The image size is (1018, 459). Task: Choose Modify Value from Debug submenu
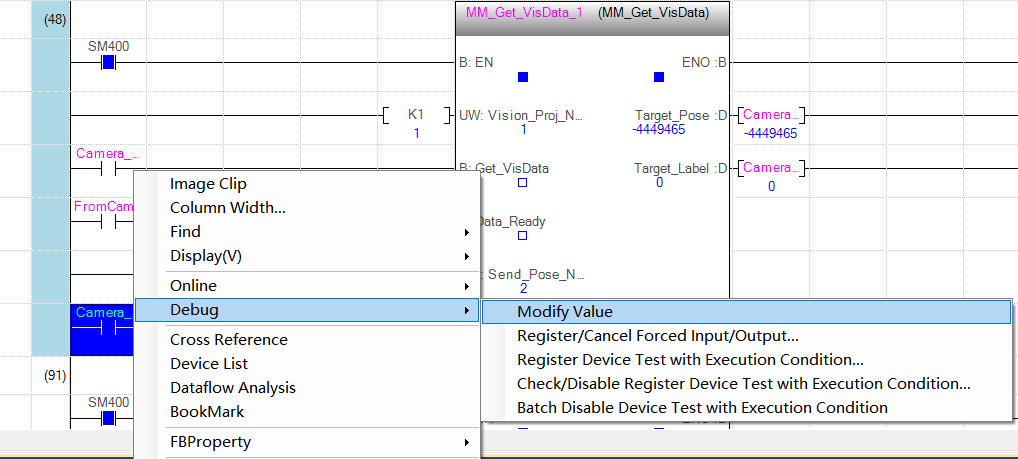coord(565,312)
